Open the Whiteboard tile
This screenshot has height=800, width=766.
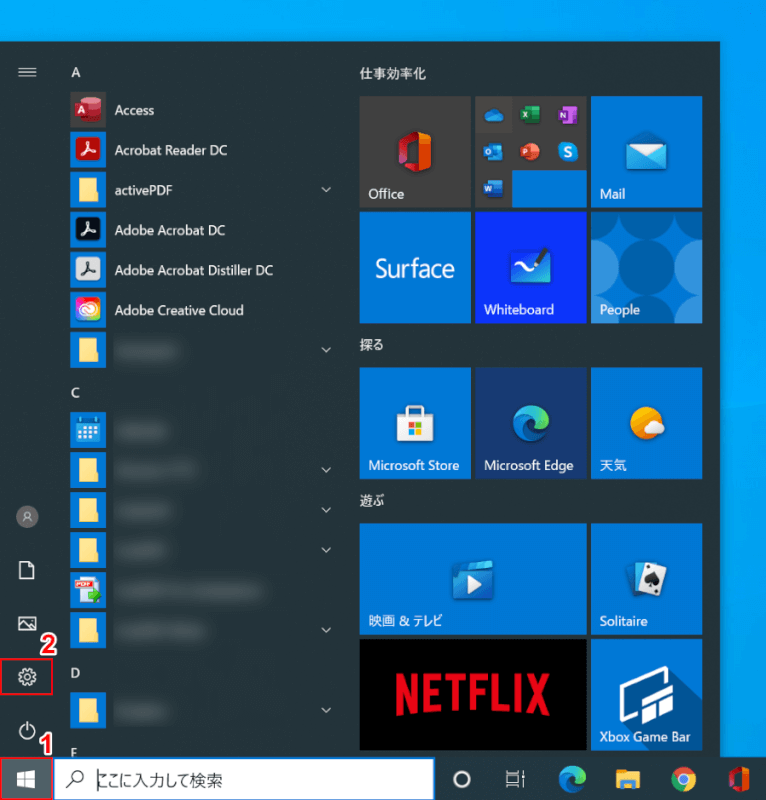coord(530,267)
